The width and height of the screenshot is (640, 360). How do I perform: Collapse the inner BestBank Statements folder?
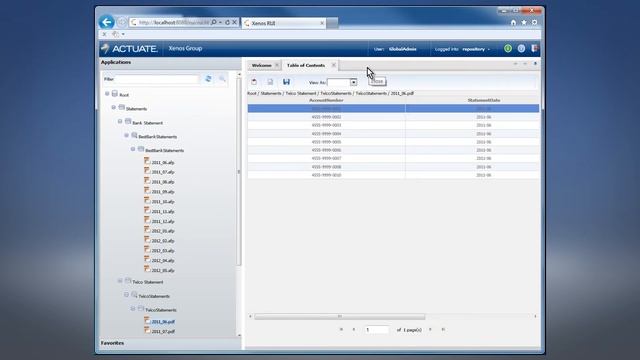(133, 149)
